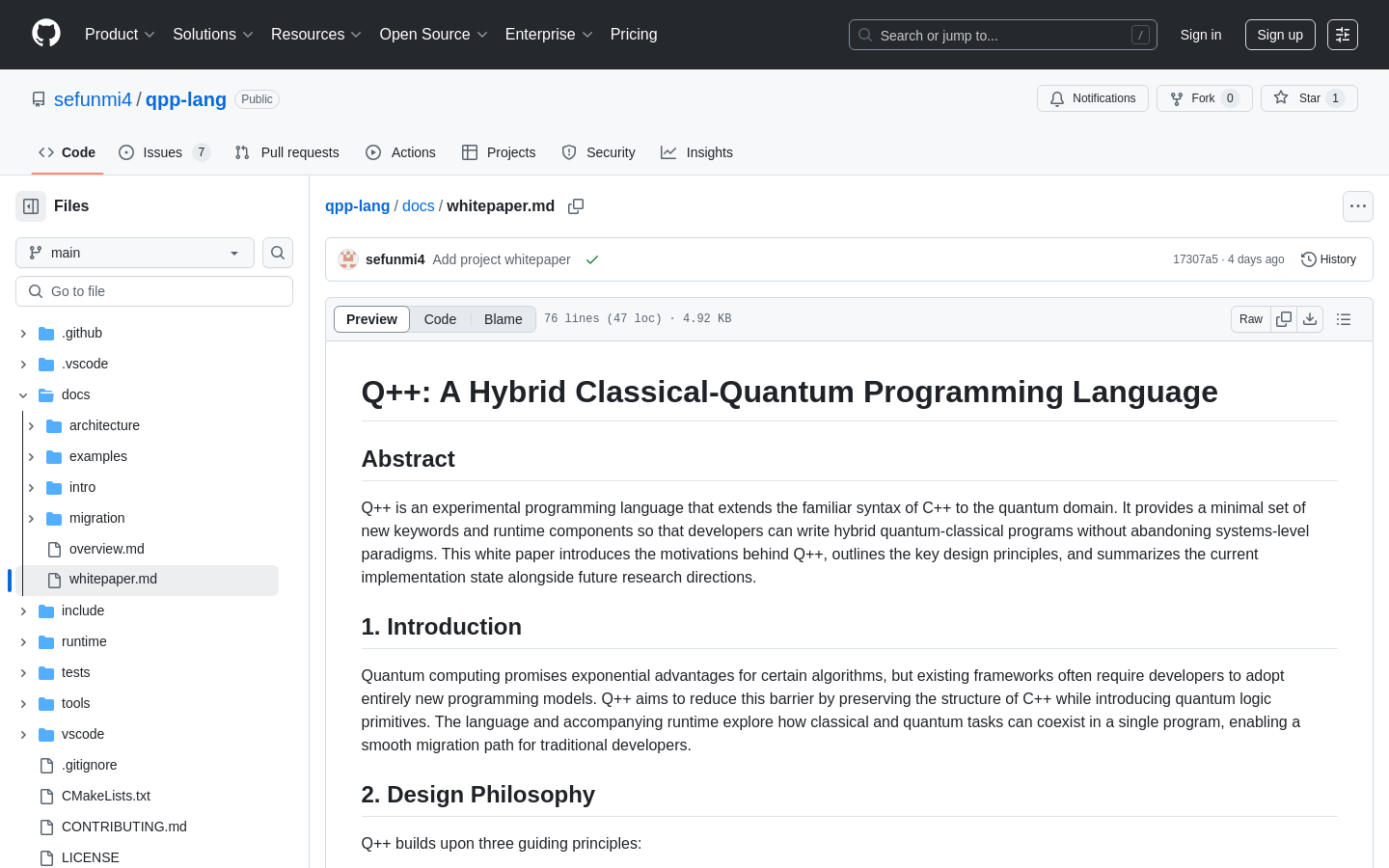
Task: Expand the intro folder
Action: 31,488
